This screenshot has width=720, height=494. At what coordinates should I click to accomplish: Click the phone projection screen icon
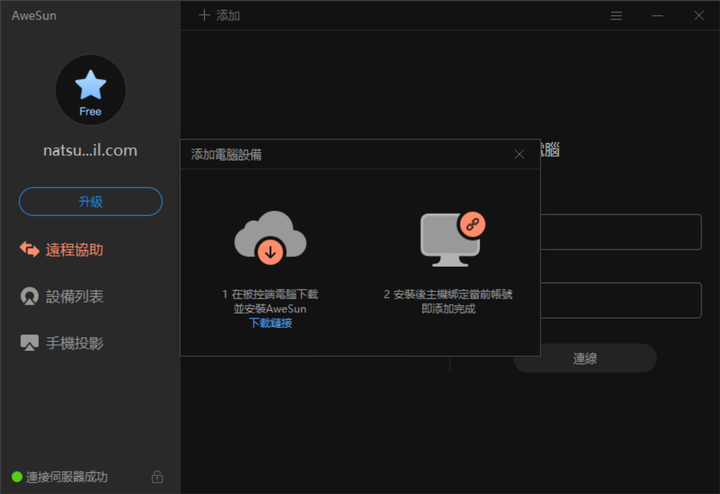point(29,342)
